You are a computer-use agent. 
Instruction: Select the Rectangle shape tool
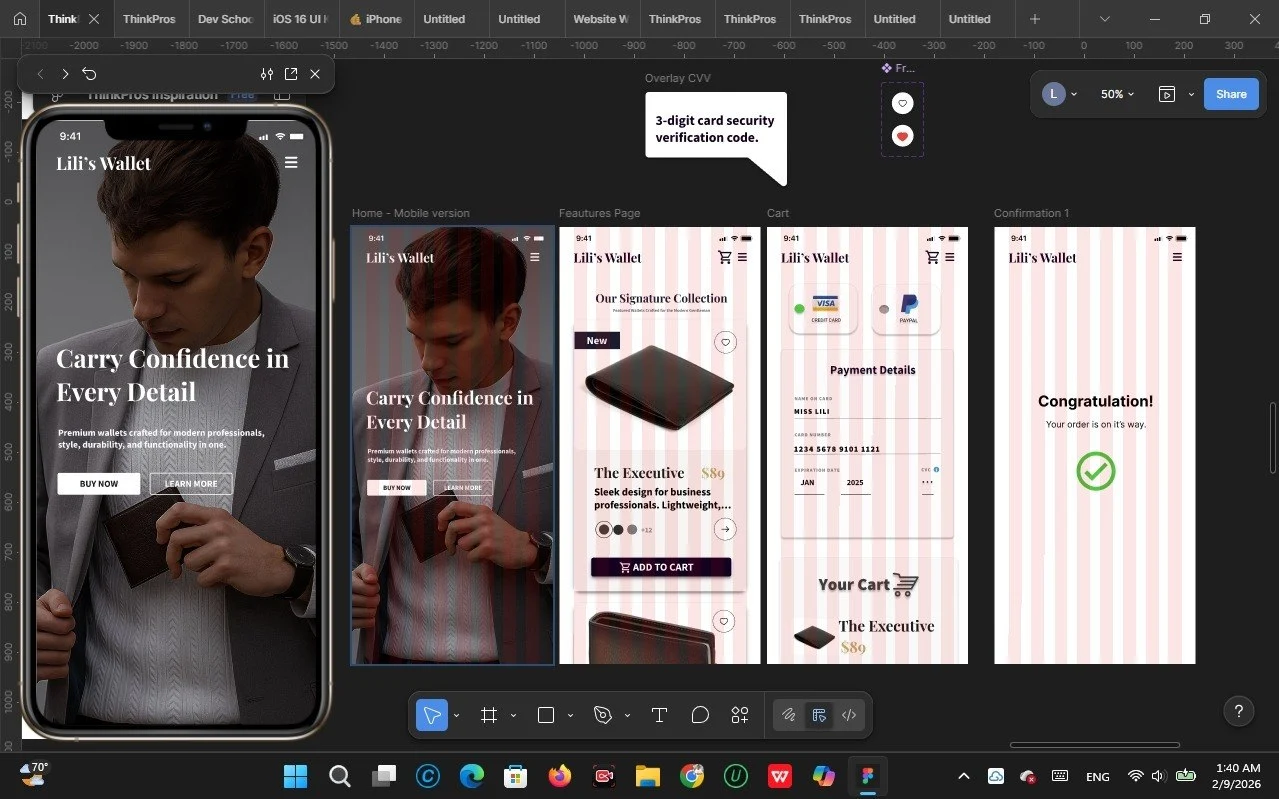[x=546, y=715]
